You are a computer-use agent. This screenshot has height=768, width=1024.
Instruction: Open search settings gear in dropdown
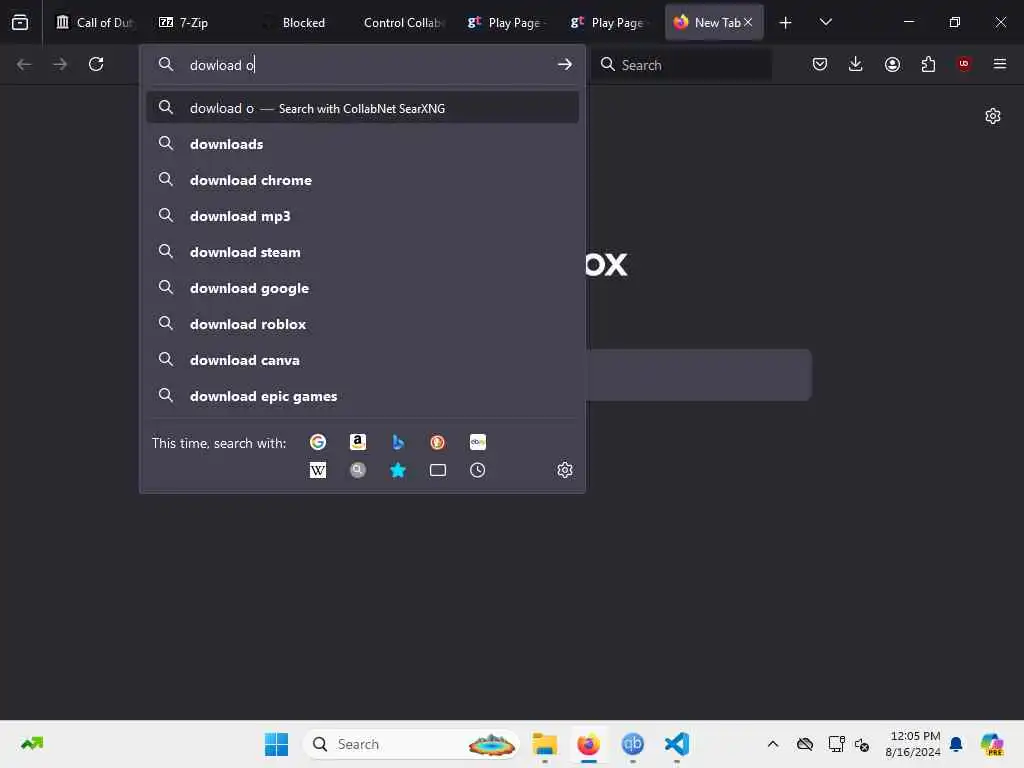point(565,470)
